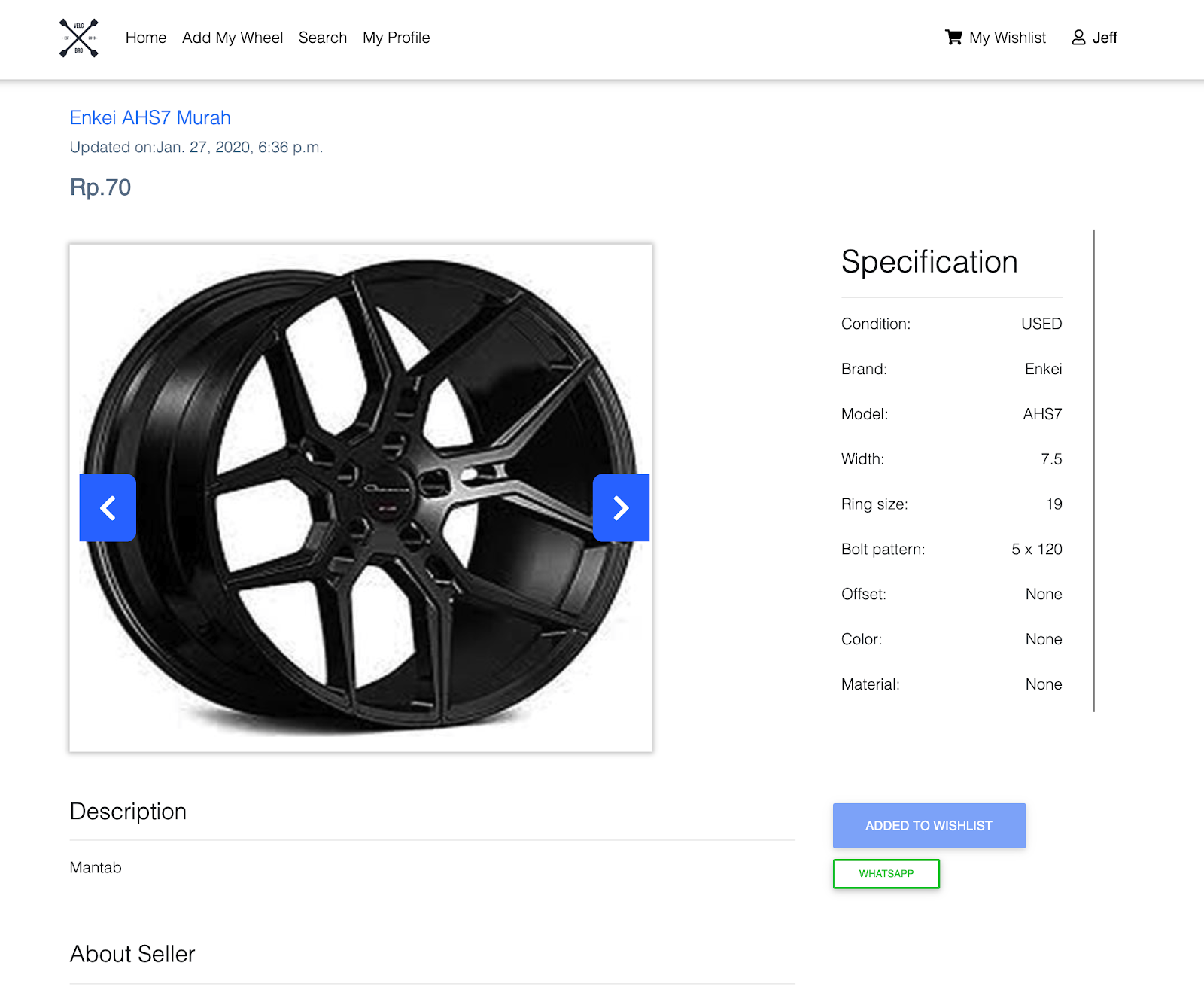The width and height of the screenshot is (1204, 1008).
Task: Click the Condition label
Action: pos(876,324)
